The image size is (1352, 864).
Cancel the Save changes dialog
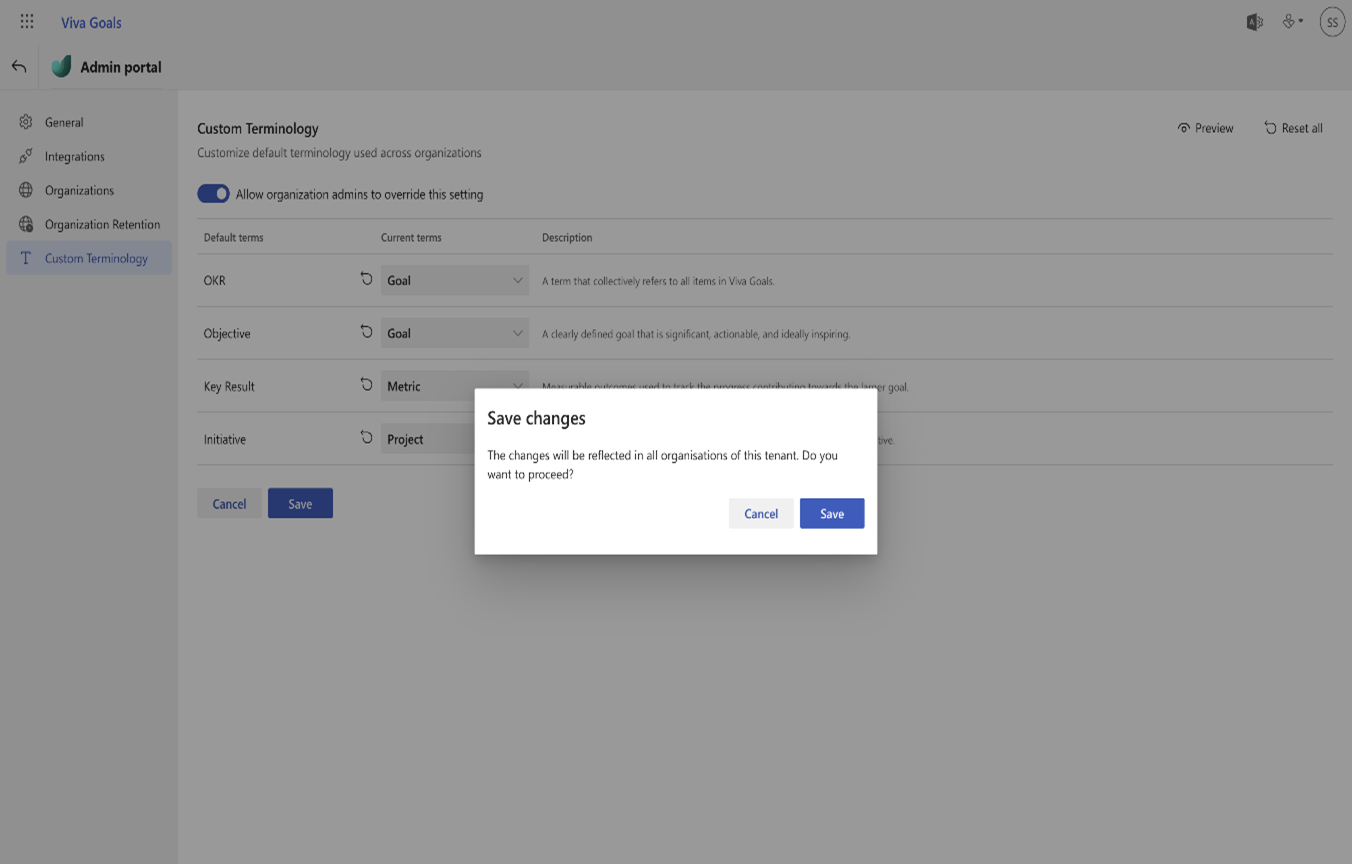[x=760, y=513]
